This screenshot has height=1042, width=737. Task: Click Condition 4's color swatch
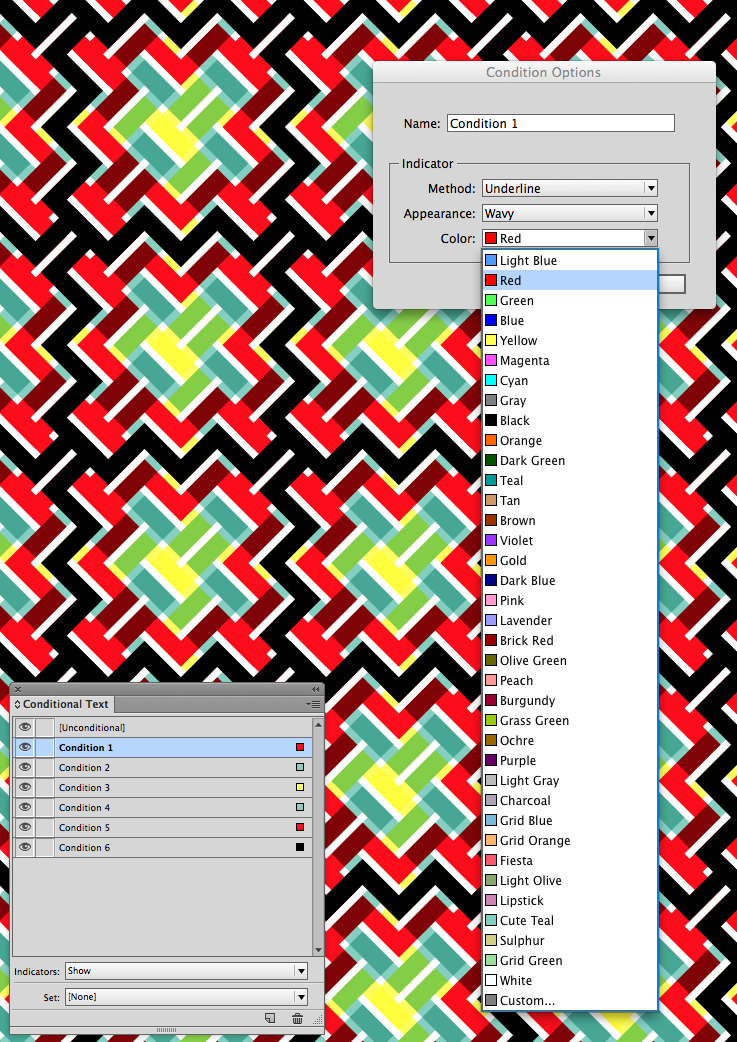[300, 808]
